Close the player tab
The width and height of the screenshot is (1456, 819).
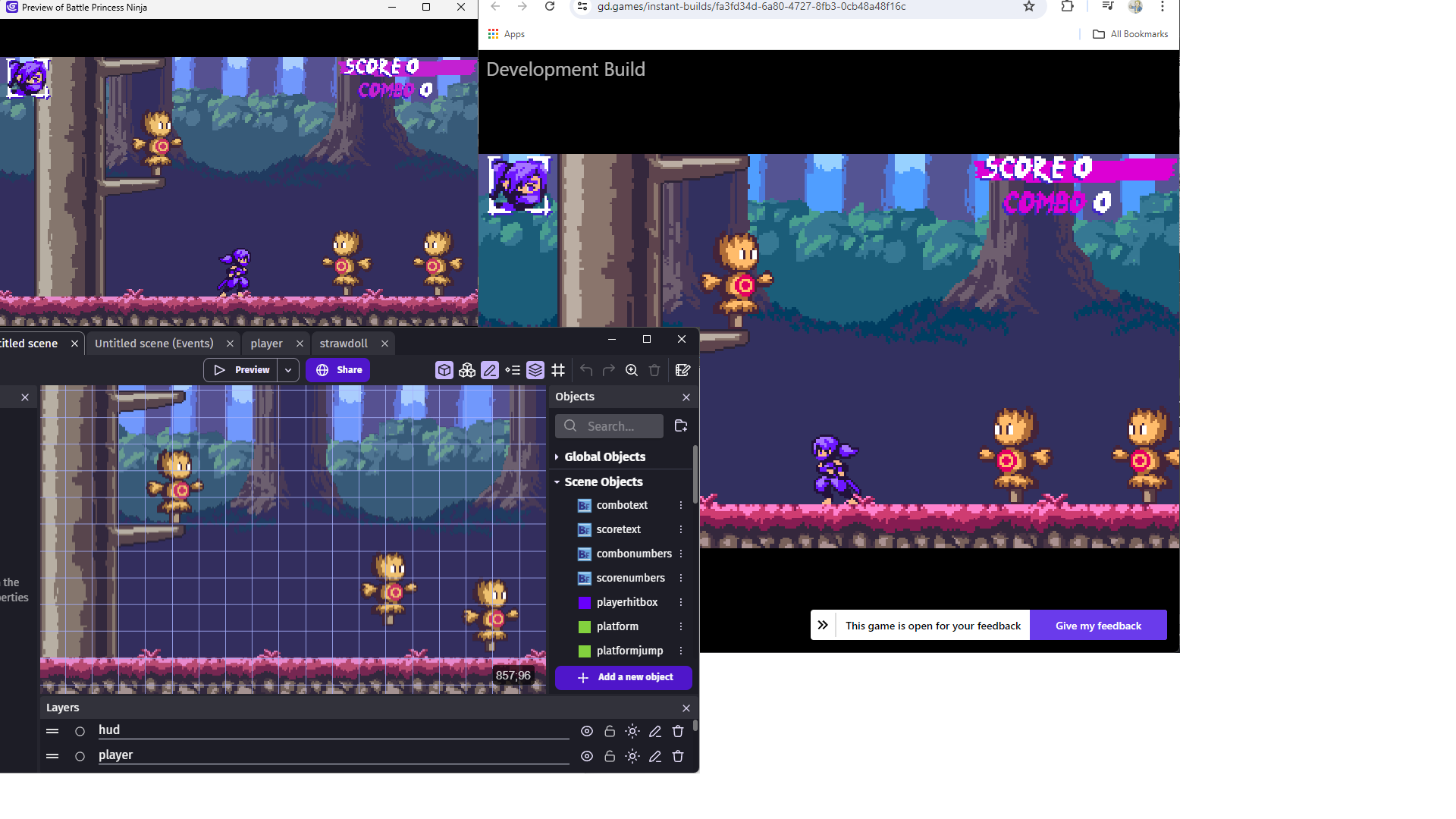click(300, 344)
